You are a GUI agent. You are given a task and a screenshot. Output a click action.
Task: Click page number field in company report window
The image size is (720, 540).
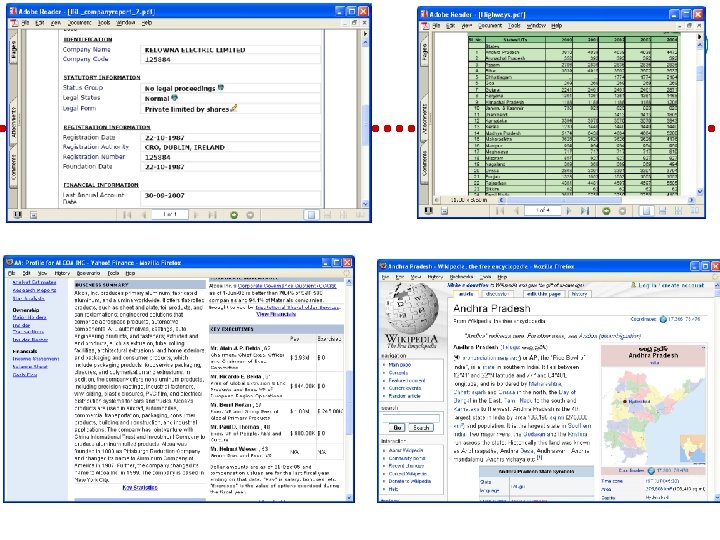pyautogui.click(x=170, y=214)
